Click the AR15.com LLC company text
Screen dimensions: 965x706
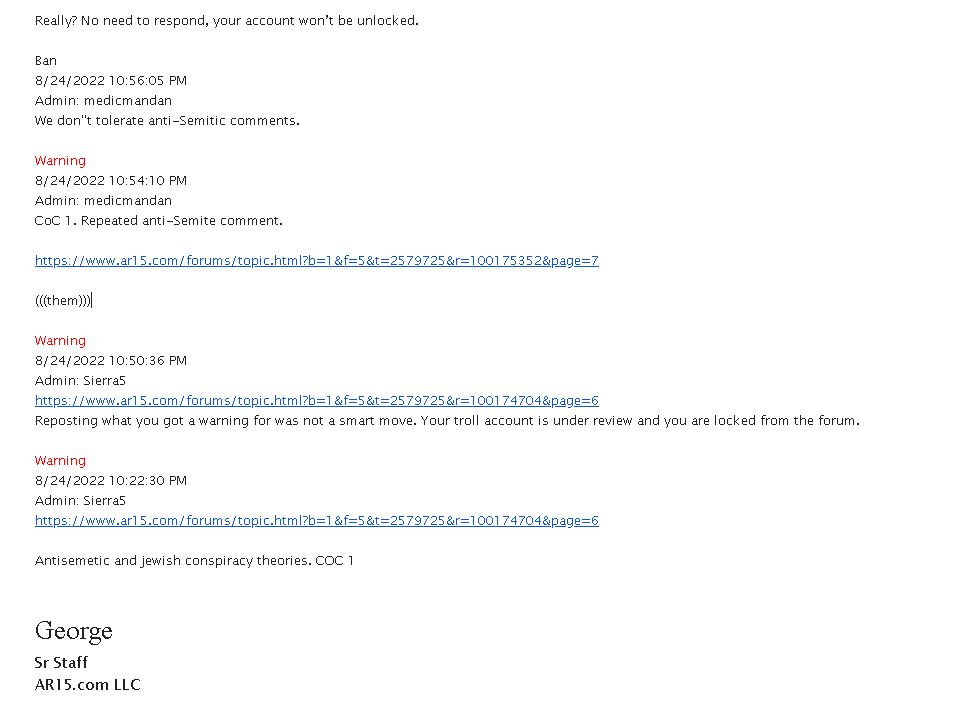pyautogui.click(x=87, y=684)
